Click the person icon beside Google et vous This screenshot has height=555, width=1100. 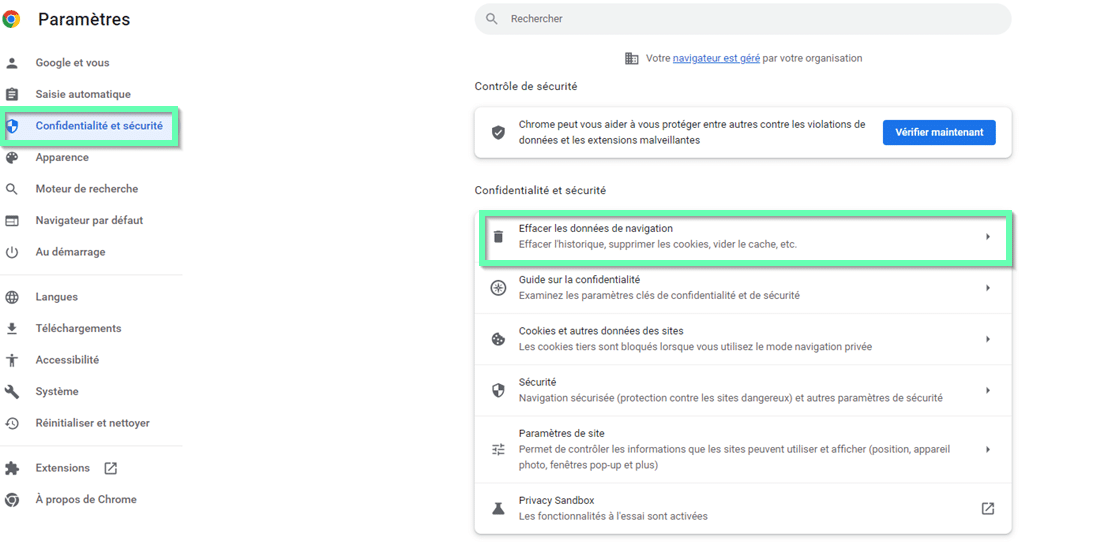pyautogui.click(x=12, y=63)
